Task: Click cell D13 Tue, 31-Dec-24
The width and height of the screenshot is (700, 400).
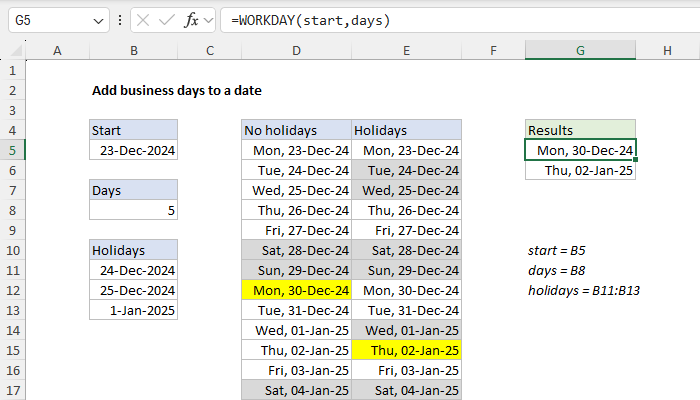Action: (296, 310)
